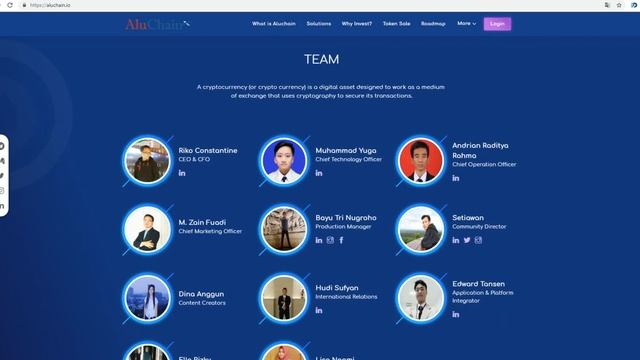The height and width of the screenshot is (360, 640).
Task: Click the CEO & CFO title
Action: pyautogui.click(x=194, y=160)
